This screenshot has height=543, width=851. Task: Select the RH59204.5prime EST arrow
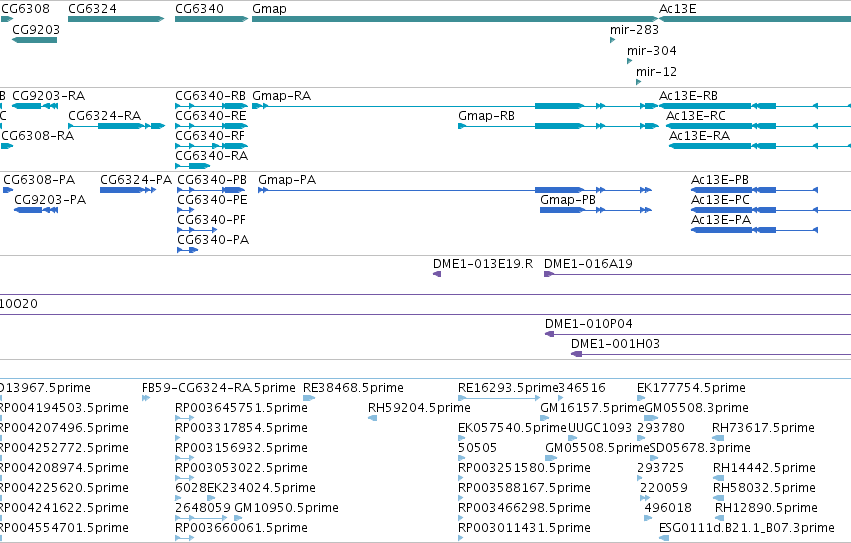tap(372, 418)
